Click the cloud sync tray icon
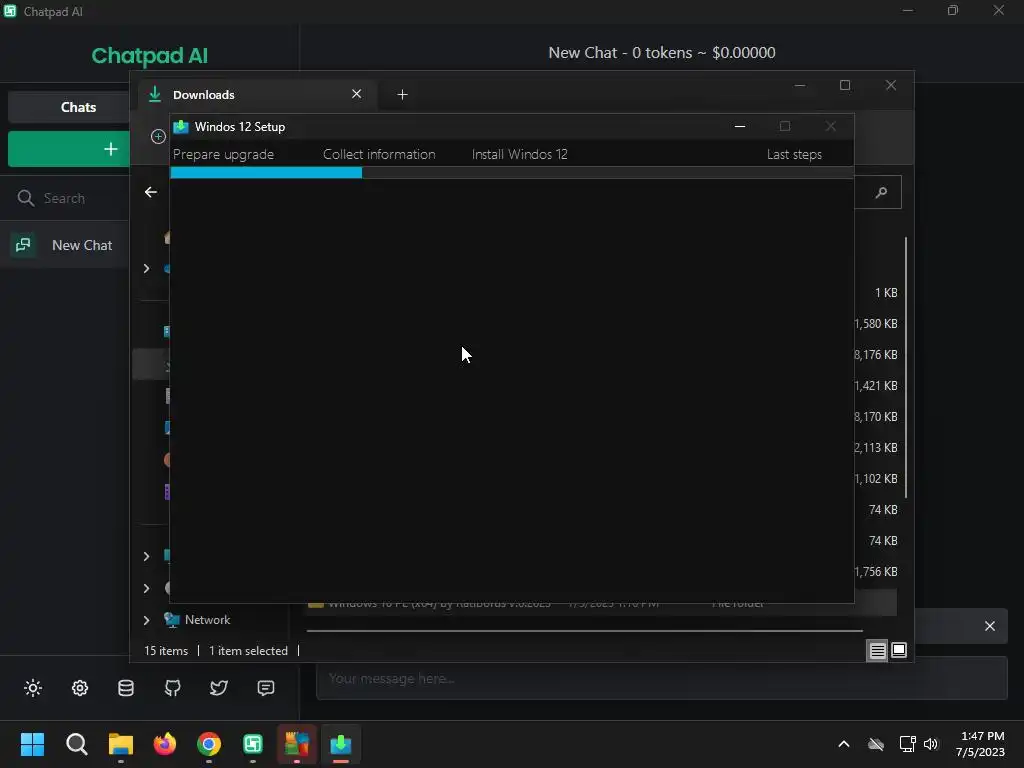1024x768 pixels. tap(876, 744)
